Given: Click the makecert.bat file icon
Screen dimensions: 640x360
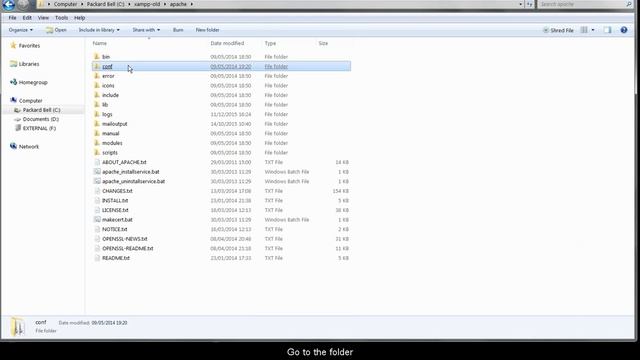Looking at the screenshot, I should pyautogui.click(x=97, y=220).
